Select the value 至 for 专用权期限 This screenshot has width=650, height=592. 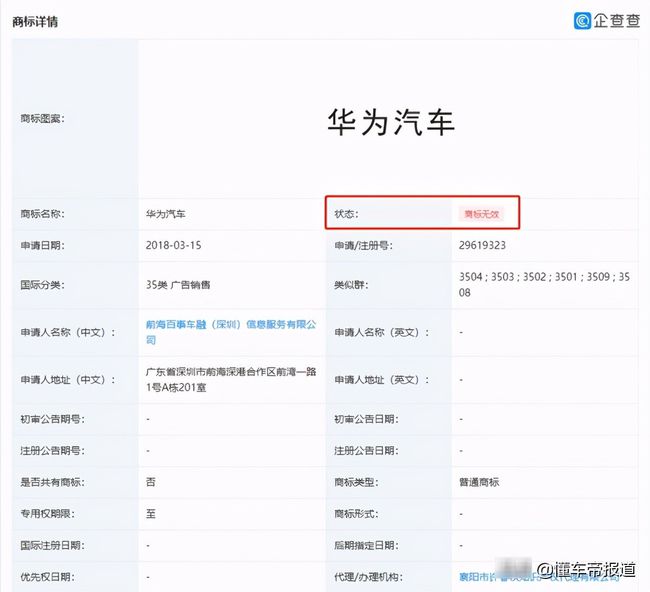(x=150, y=514)
